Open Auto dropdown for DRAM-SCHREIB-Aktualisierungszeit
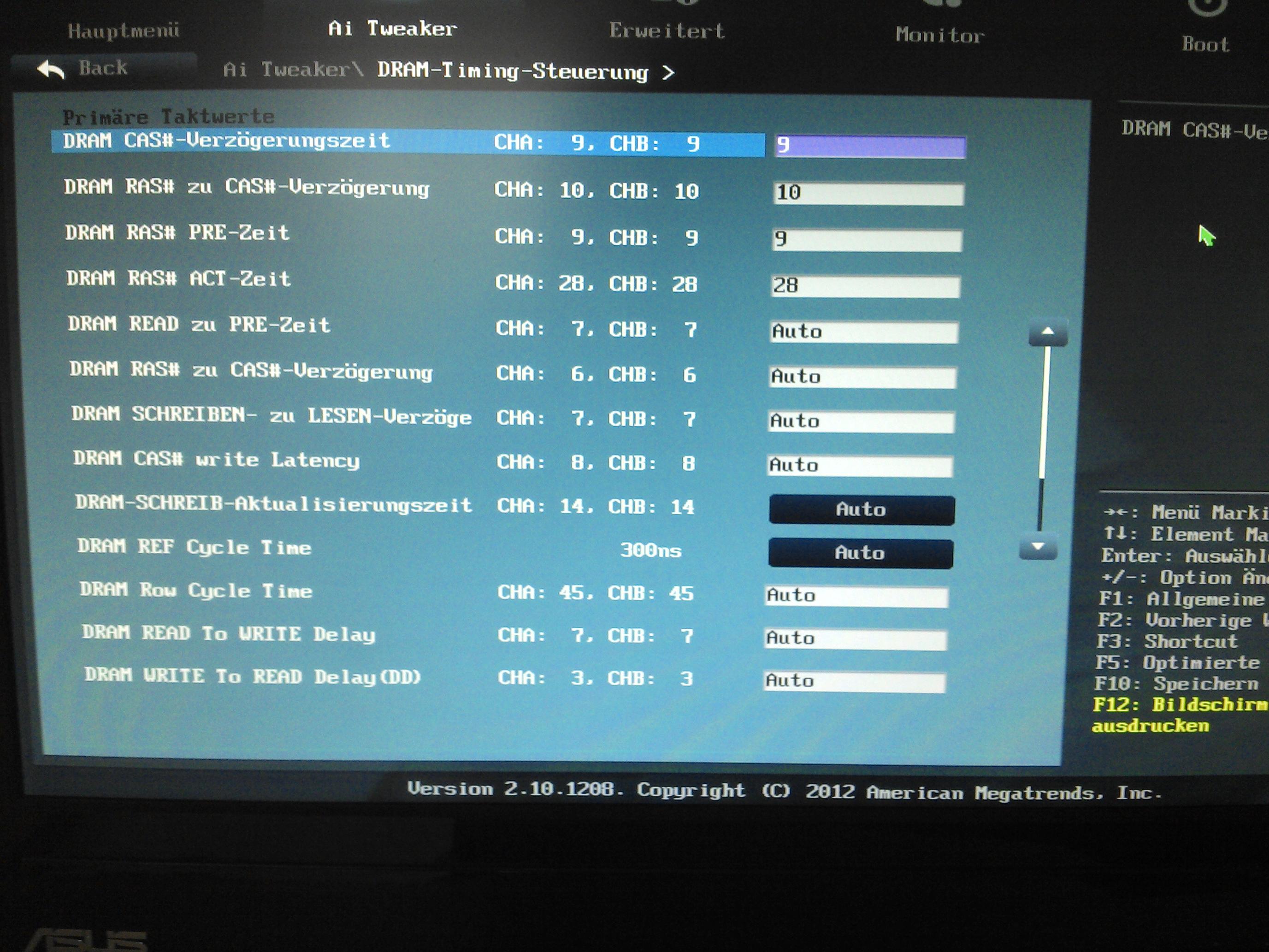 point(861,509)
